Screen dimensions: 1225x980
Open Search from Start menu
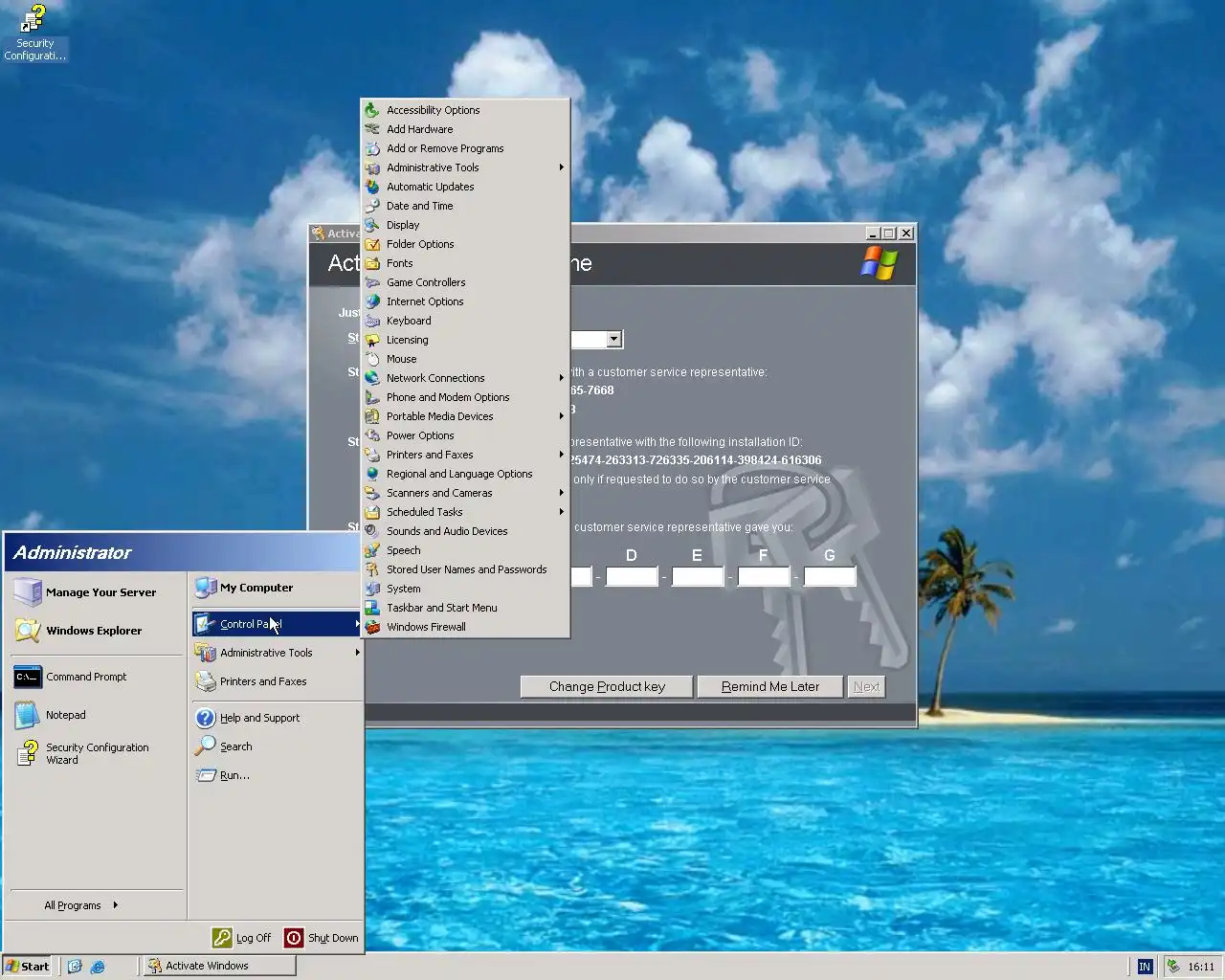(x=278, y=746)
